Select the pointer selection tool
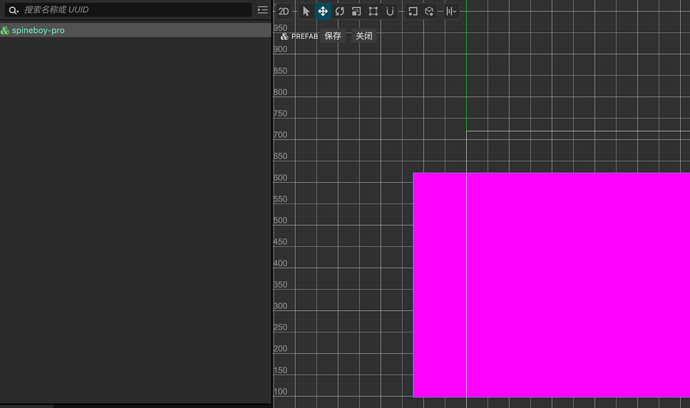The width and height of the screenshot is (690, 408). (306, 11)
